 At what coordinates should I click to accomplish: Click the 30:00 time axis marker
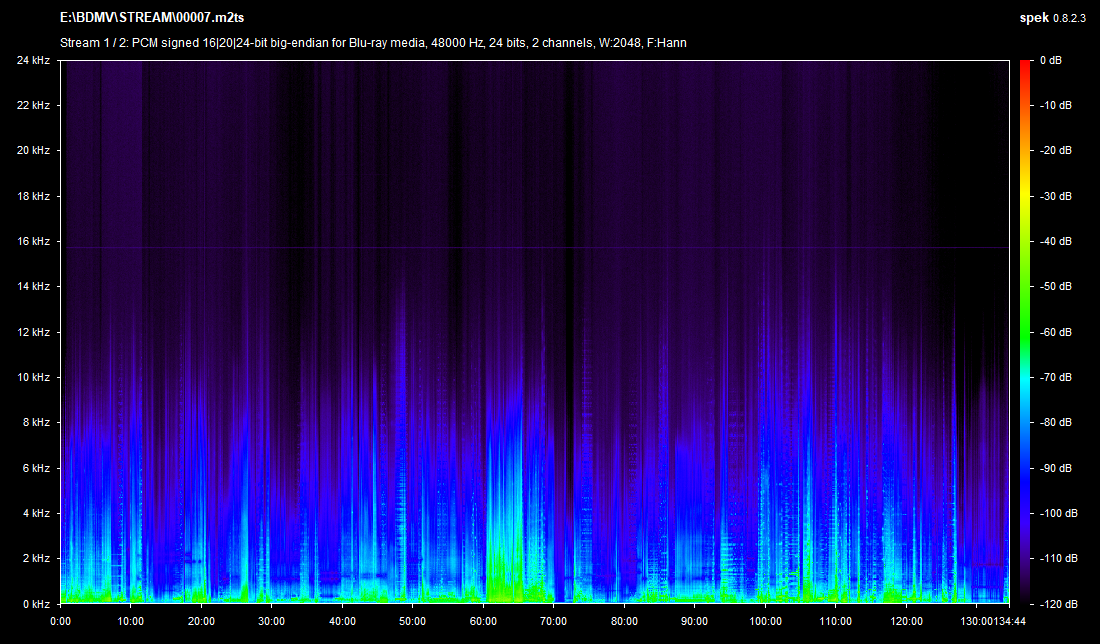271,620
